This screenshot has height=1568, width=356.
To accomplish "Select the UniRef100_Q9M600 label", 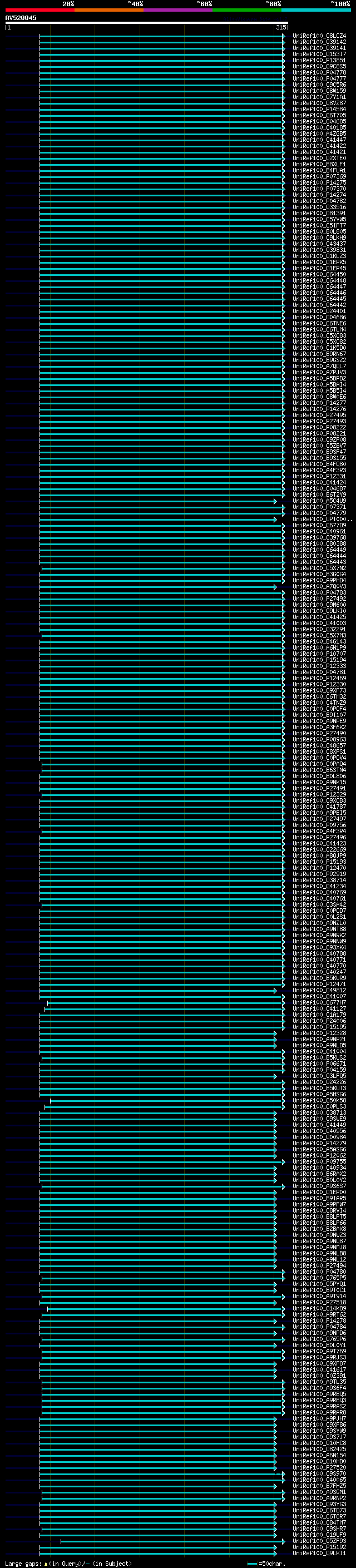I will [x=319, y=605].
